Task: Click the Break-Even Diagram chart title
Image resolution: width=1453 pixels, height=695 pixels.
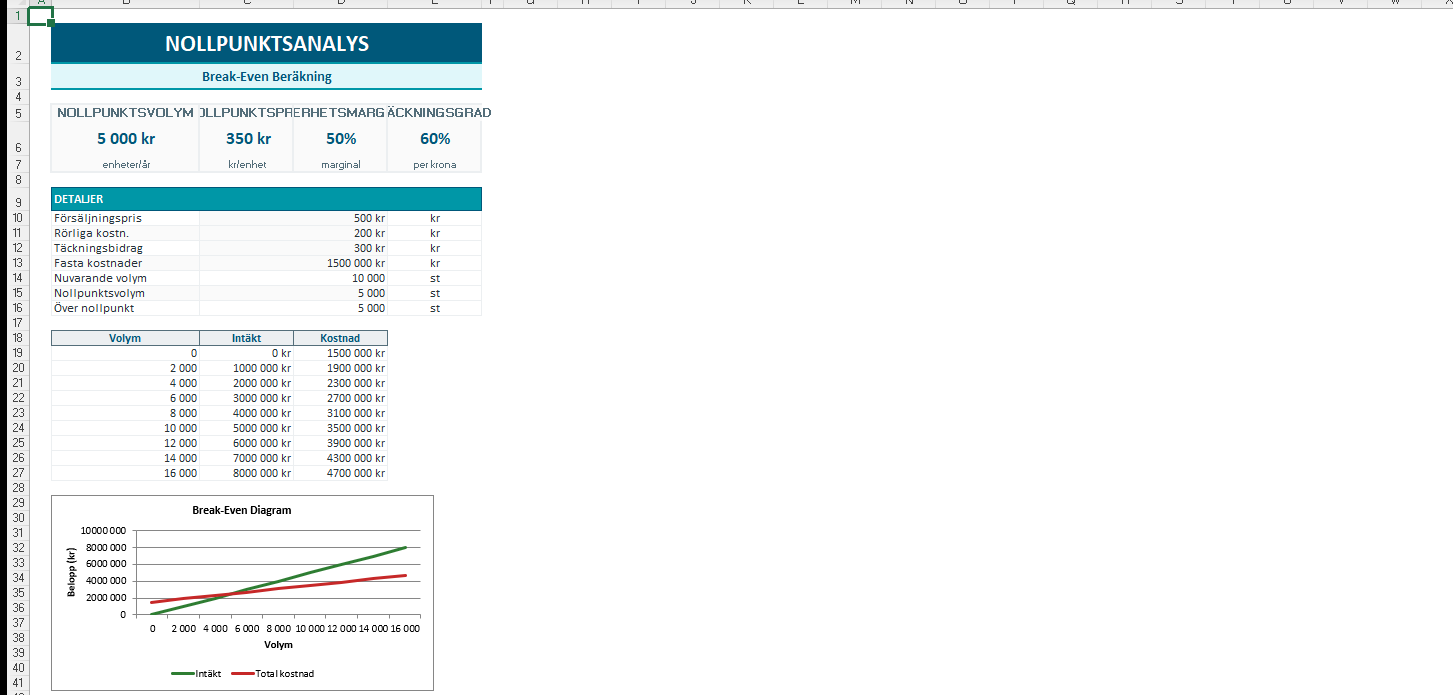Action: tap(241, 510)
